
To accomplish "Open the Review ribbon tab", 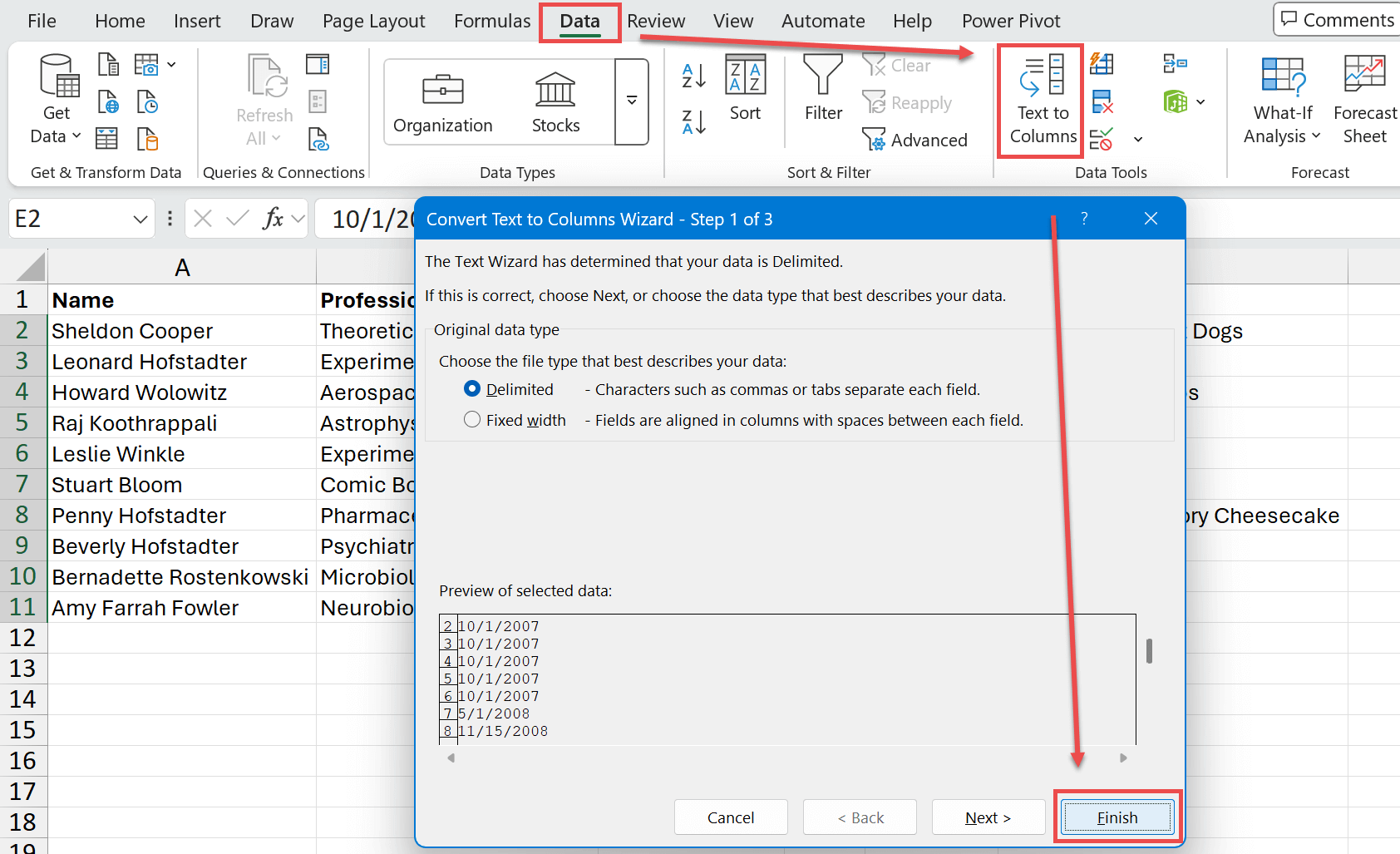I will (656, 21).
